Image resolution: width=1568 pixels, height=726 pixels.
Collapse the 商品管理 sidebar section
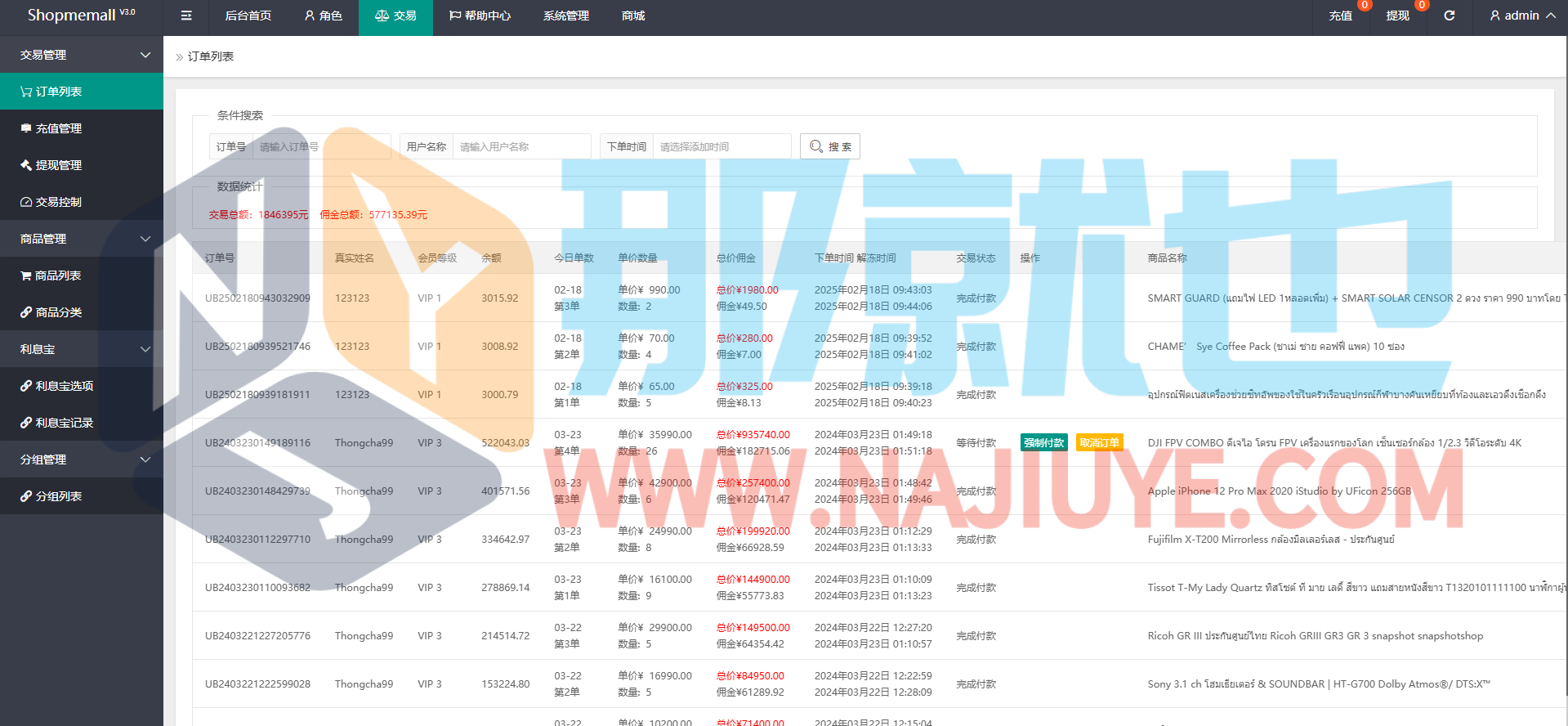point(145,239)
